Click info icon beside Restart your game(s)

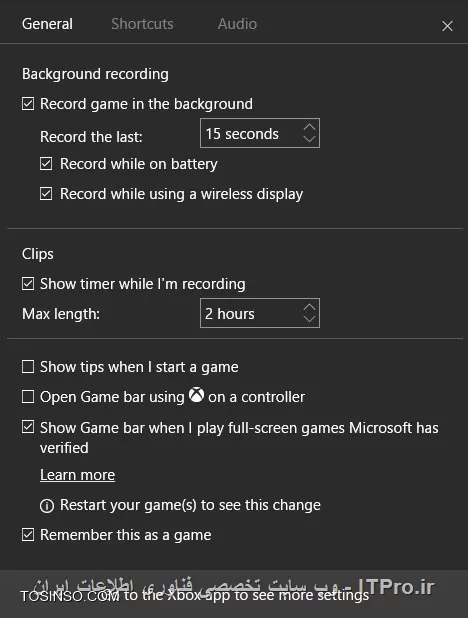tap(47, 506)
